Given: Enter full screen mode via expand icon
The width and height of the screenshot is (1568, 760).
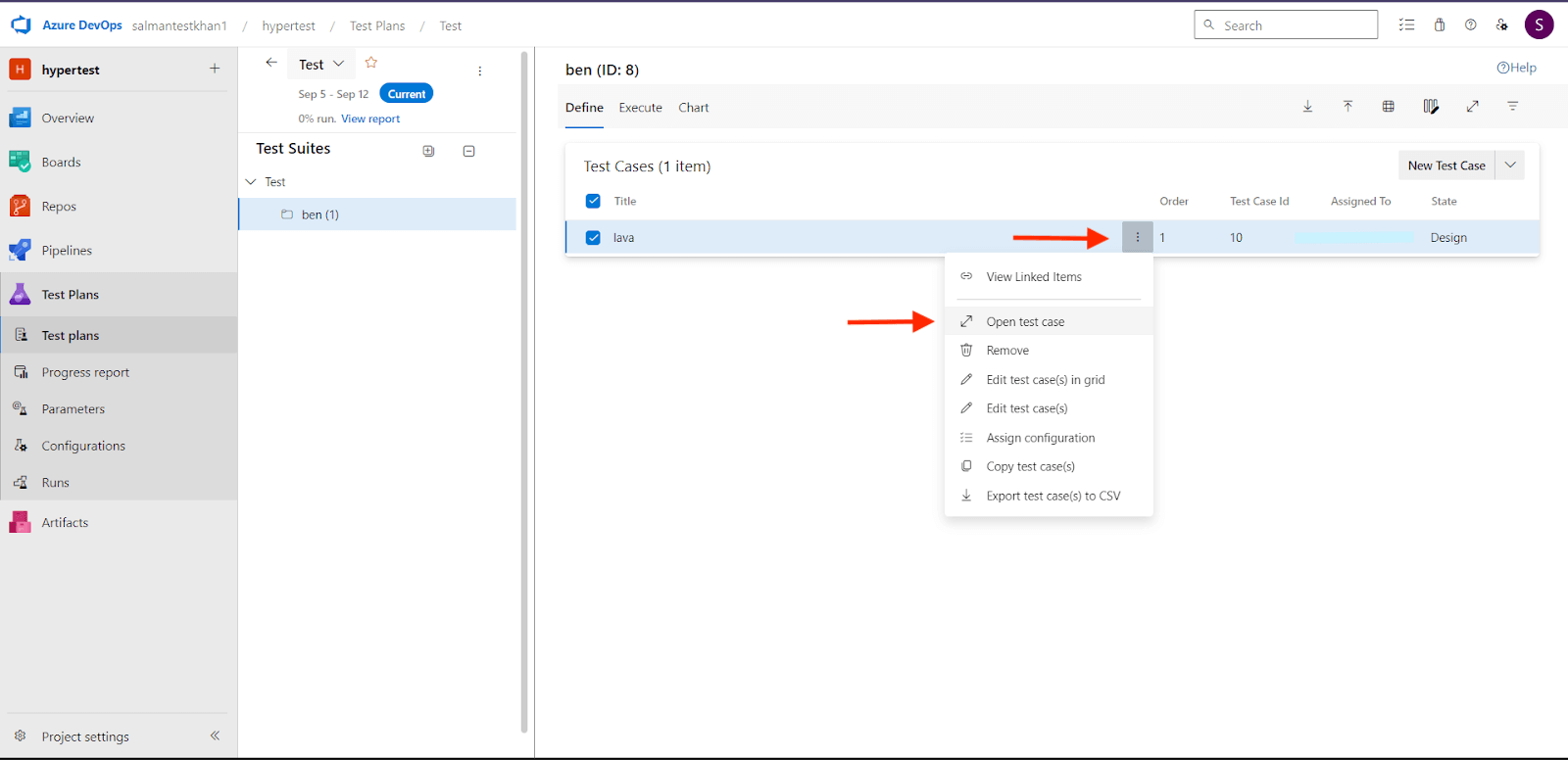Looking at the screenshot, I should click(x=1472, y=107).
